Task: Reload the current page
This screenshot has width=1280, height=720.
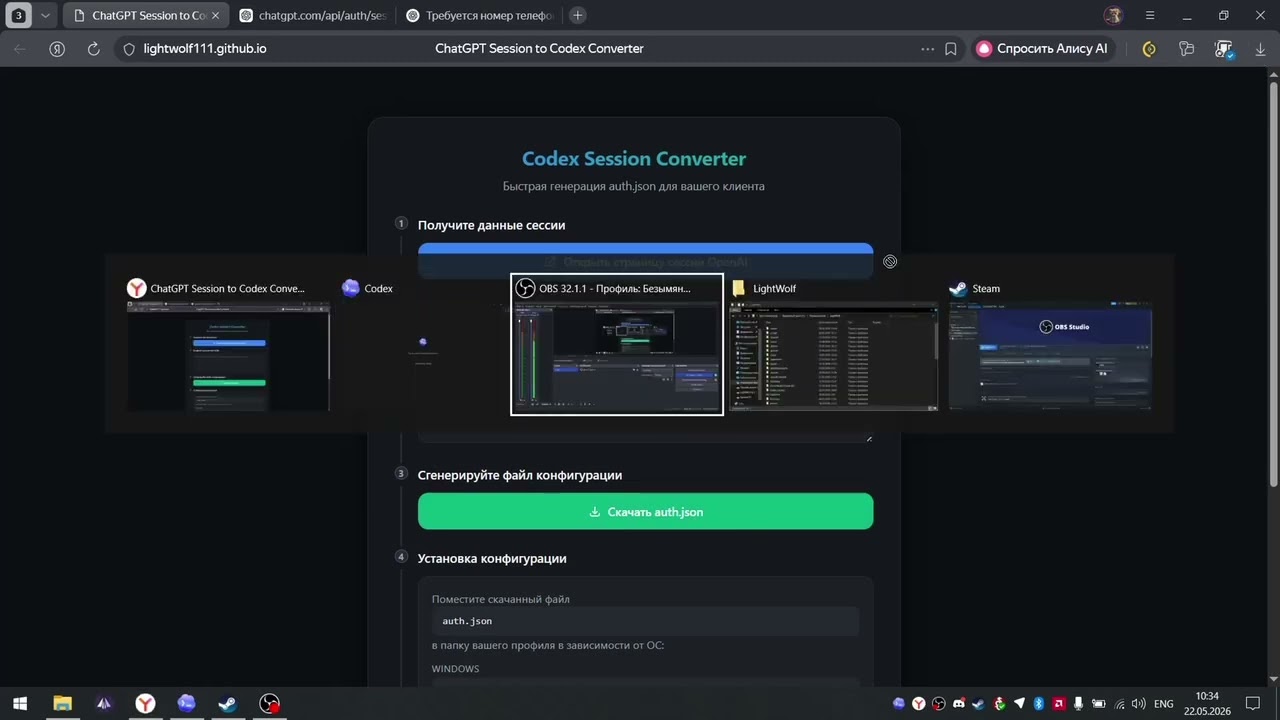Action: [x=93, y=48]
